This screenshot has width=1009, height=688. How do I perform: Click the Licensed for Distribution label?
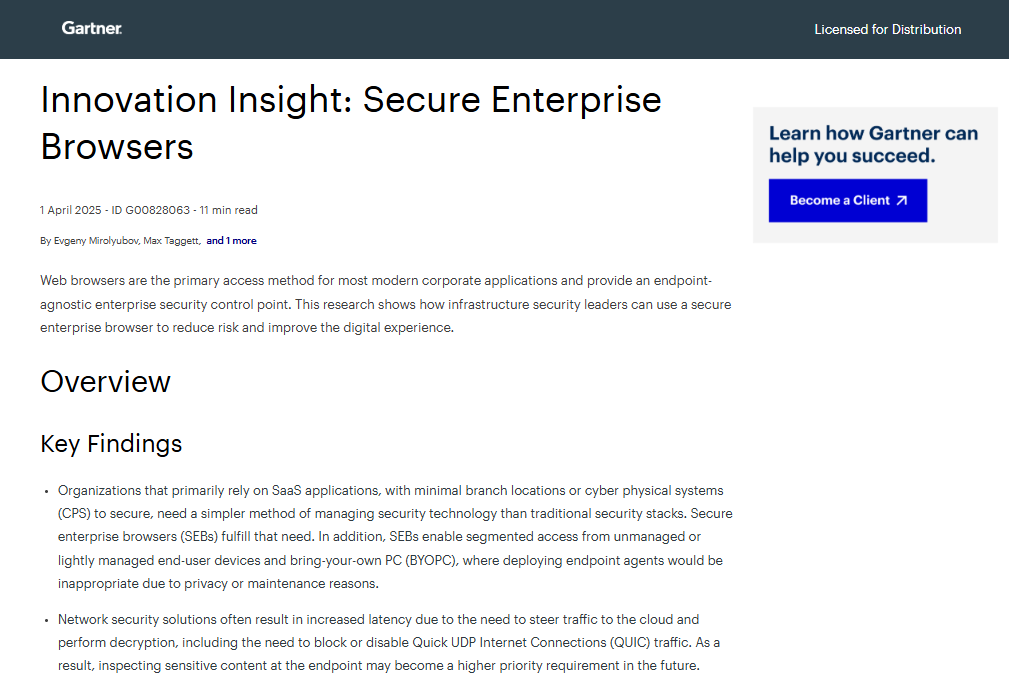pyautogui.click(x=887, y=30)
